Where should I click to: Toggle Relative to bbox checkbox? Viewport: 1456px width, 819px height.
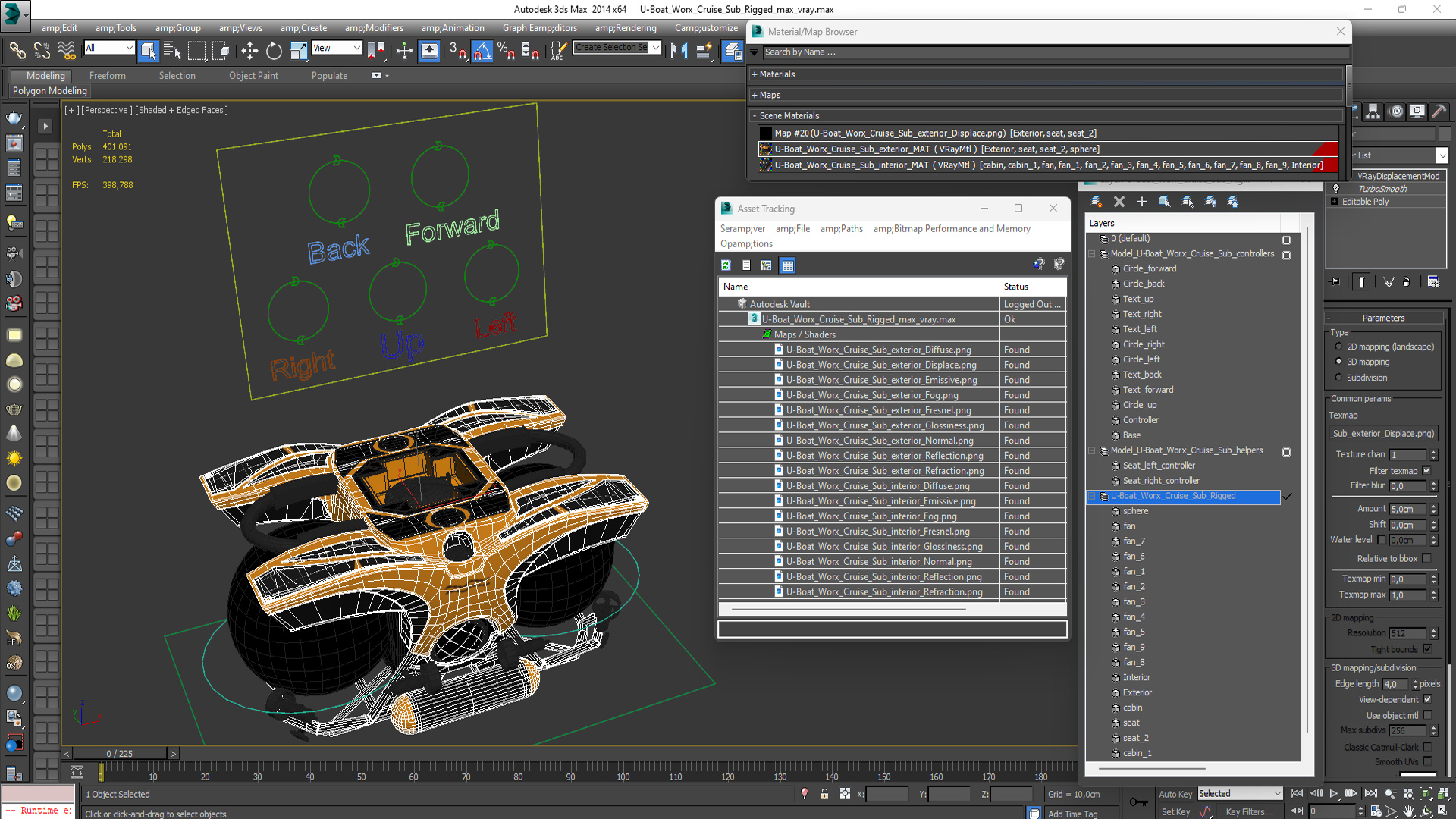(1427, 558)
